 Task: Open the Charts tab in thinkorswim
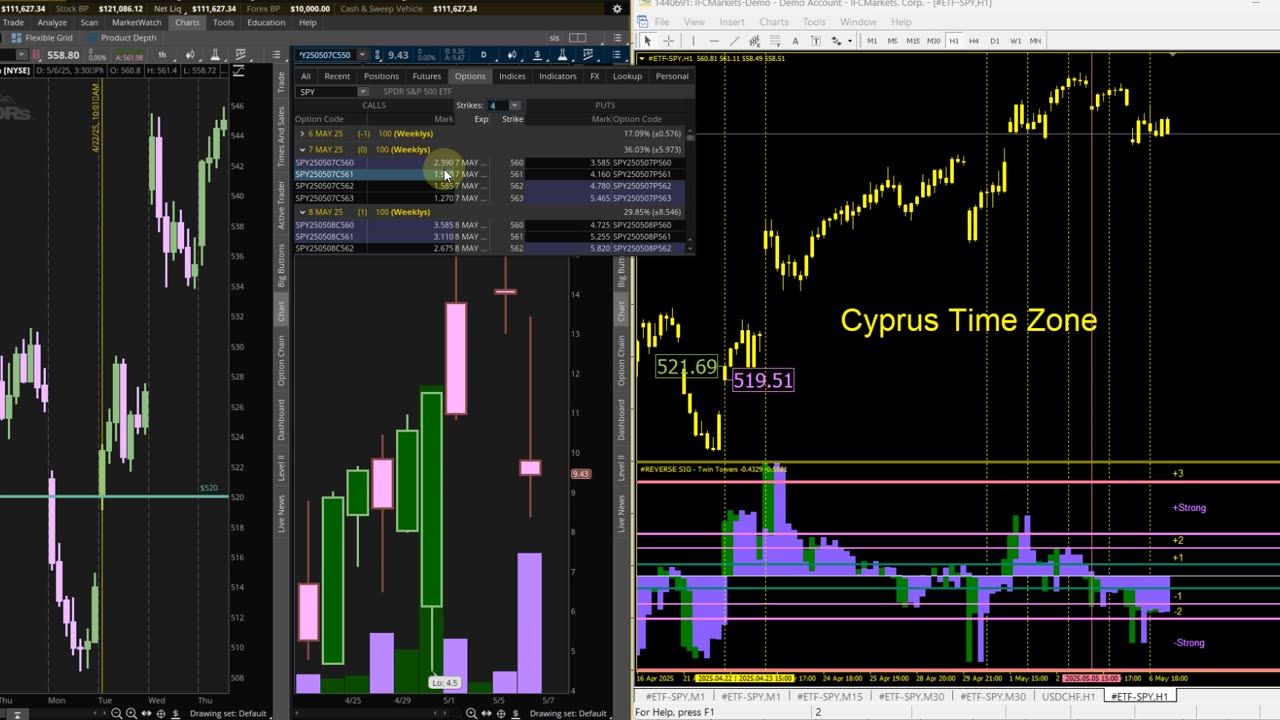[187, 22]
